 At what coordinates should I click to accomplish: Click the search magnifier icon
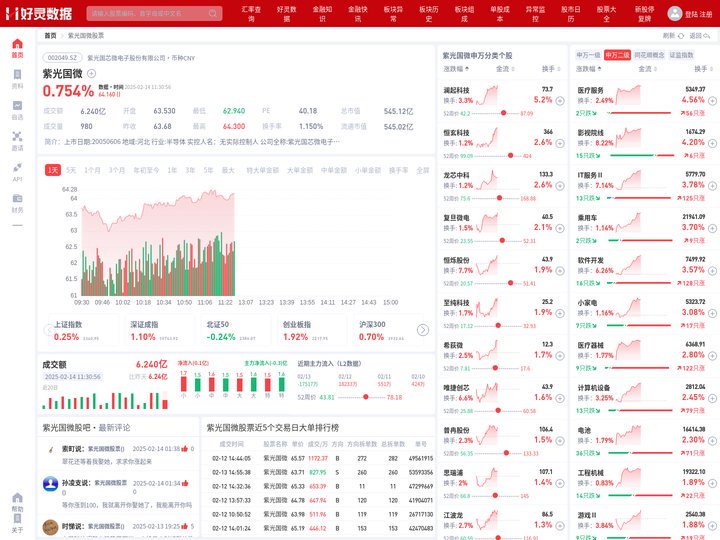click(x=213, y=13)
